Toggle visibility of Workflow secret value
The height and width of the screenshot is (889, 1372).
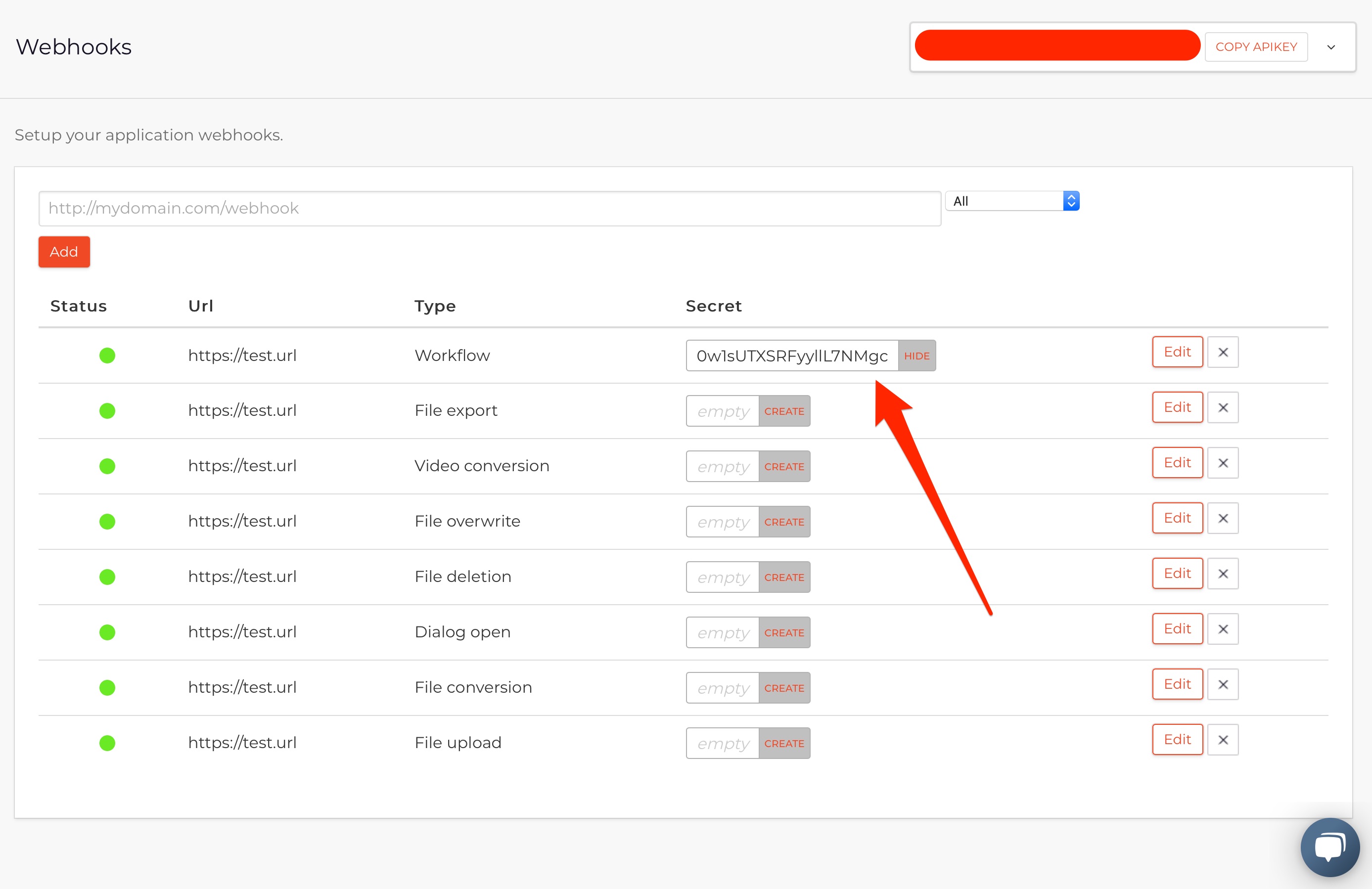[x=916, y=355]
